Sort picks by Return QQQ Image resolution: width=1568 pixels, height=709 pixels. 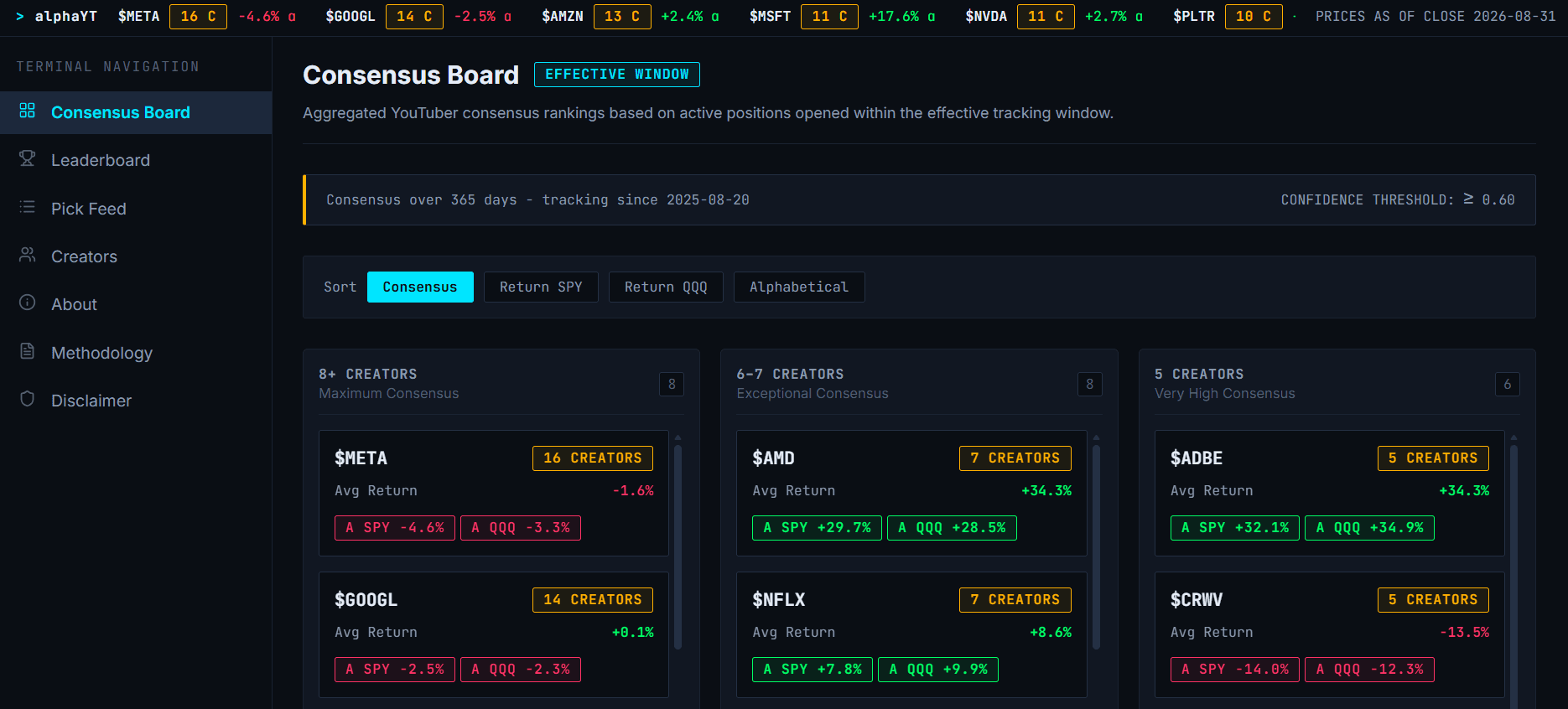point(666,287)
